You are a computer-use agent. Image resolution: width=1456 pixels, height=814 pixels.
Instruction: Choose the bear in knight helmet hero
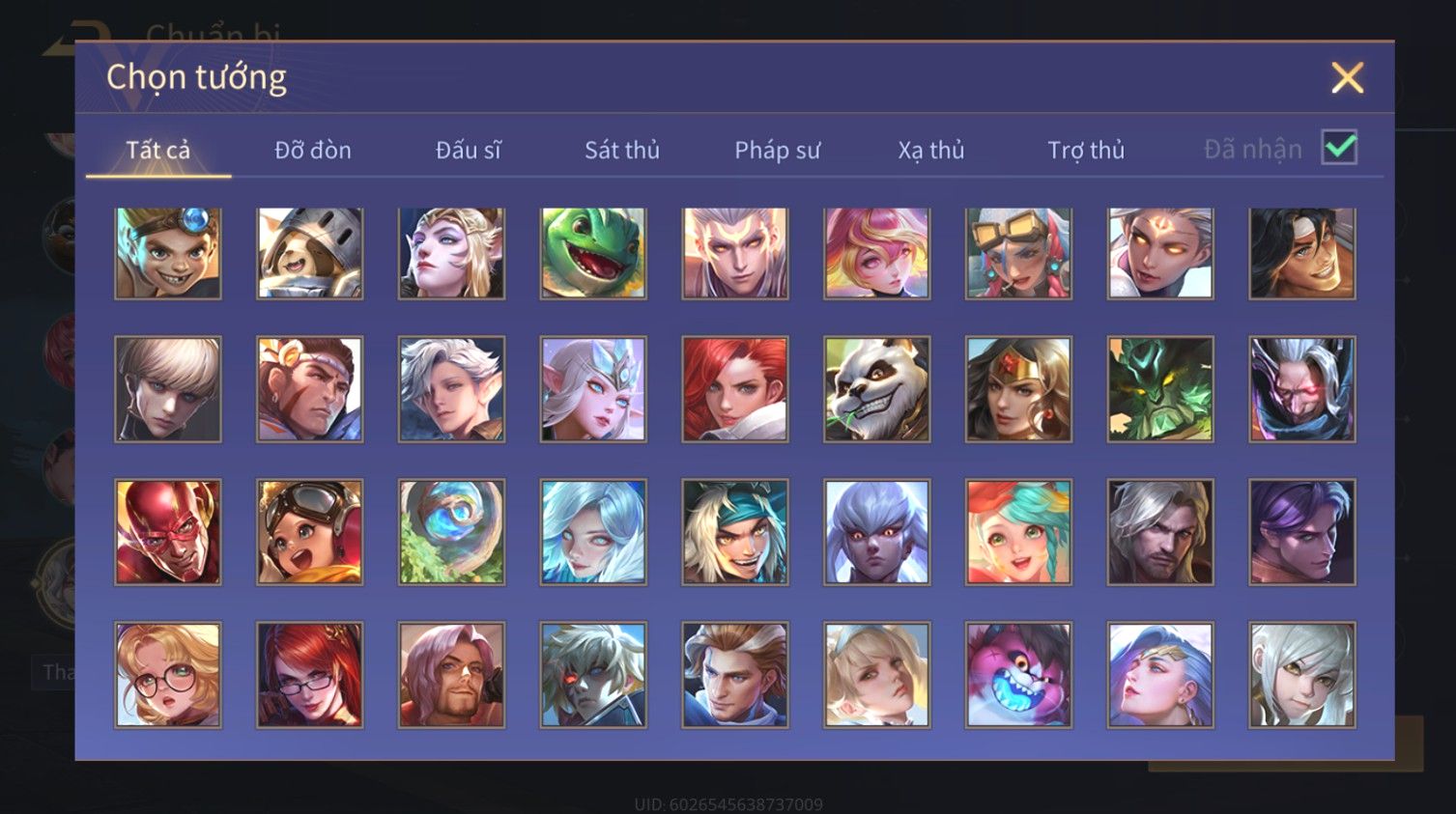coord(309,253)
